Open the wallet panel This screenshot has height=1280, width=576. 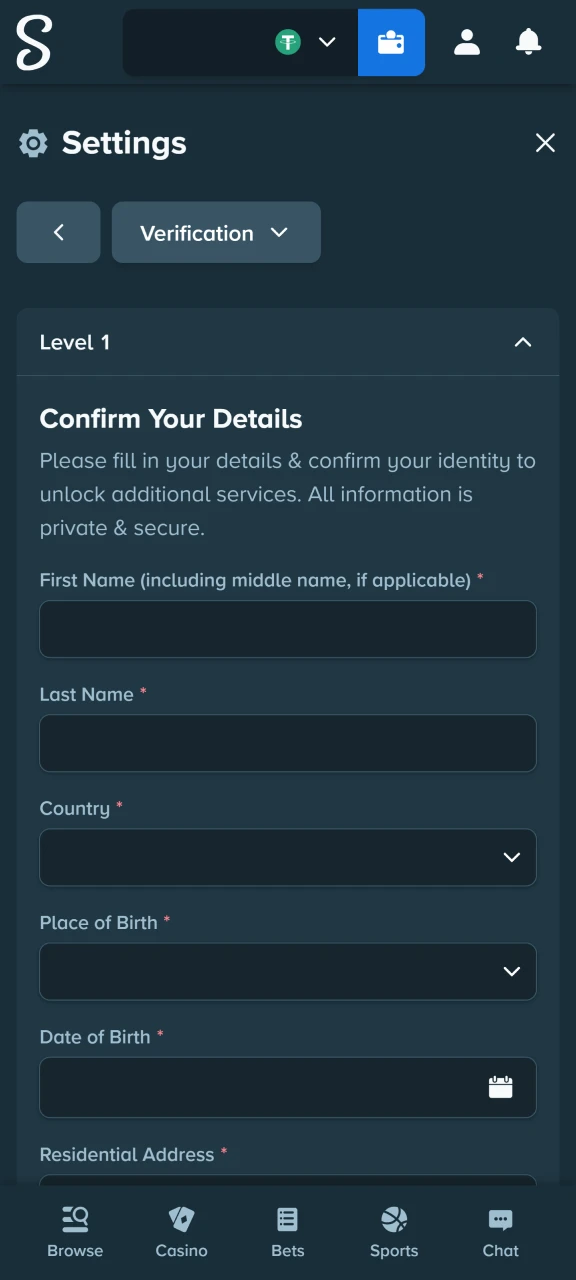pos(391,42)
